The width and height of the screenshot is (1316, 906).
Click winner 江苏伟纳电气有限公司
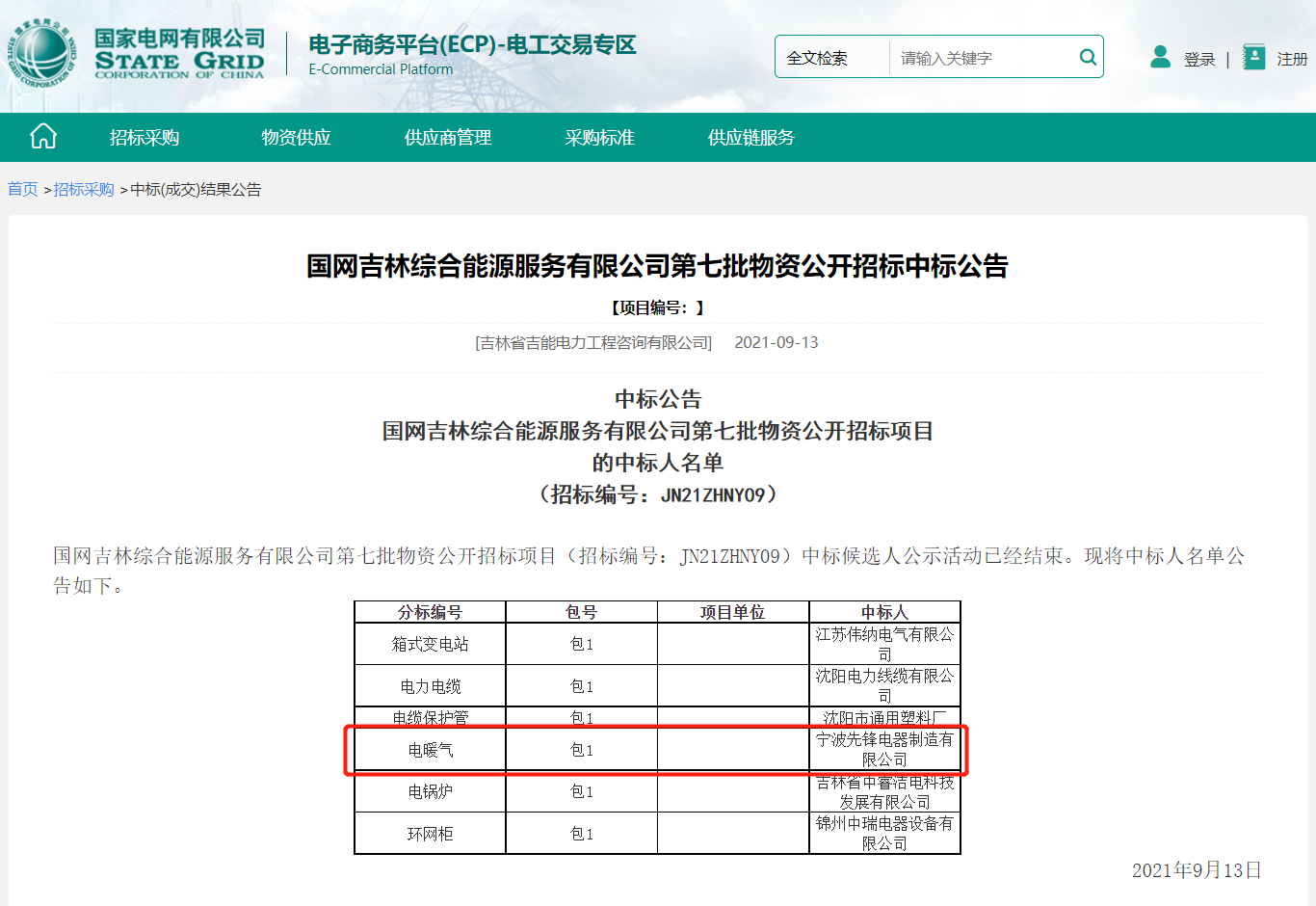tap(884, 644)
